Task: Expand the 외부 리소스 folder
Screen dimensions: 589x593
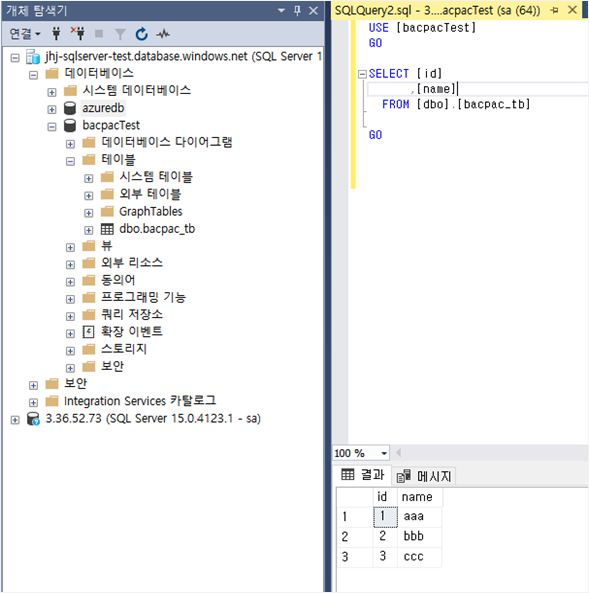Action: (70, 265)
